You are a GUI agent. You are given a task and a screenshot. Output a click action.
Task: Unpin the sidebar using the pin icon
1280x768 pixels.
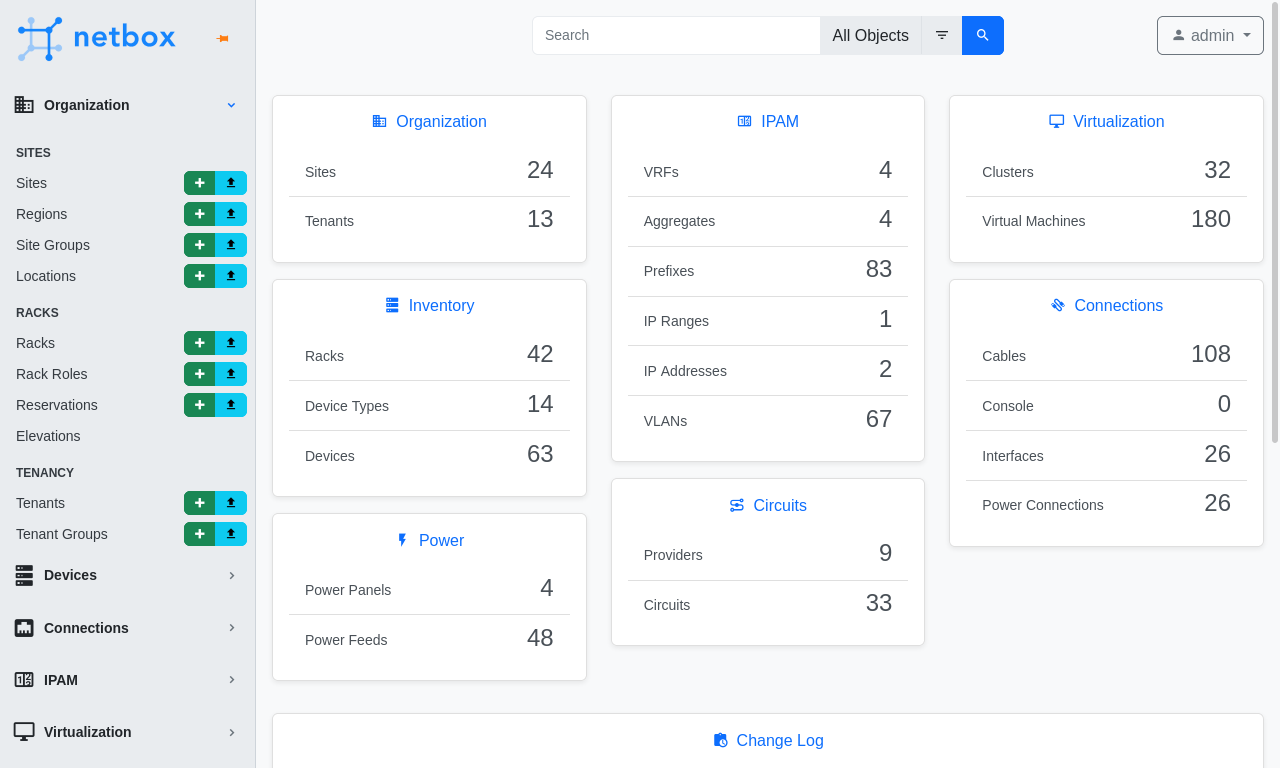[x=222, y=38]
